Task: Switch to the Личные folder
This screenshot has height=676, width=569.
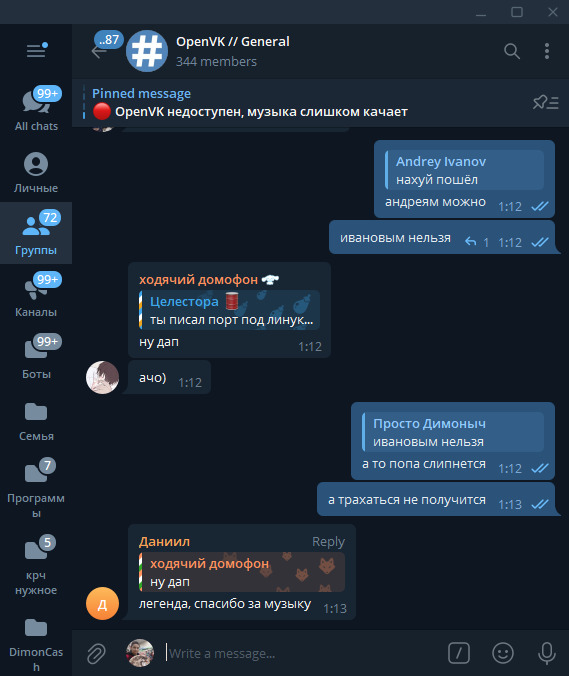Action: pos(36,172)
